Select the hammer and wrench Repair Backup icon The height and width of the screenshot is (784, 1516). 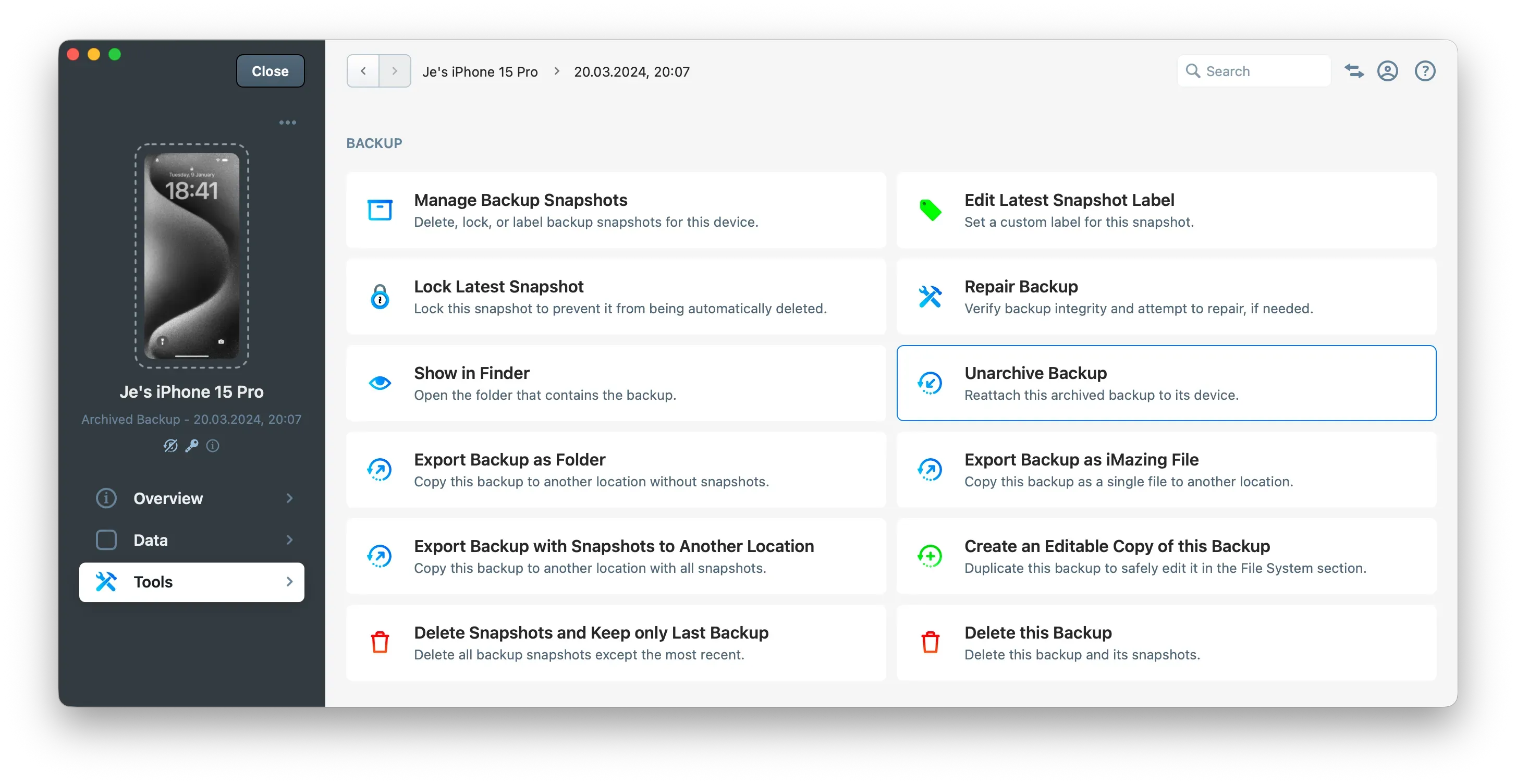click(x=930, y=296)
